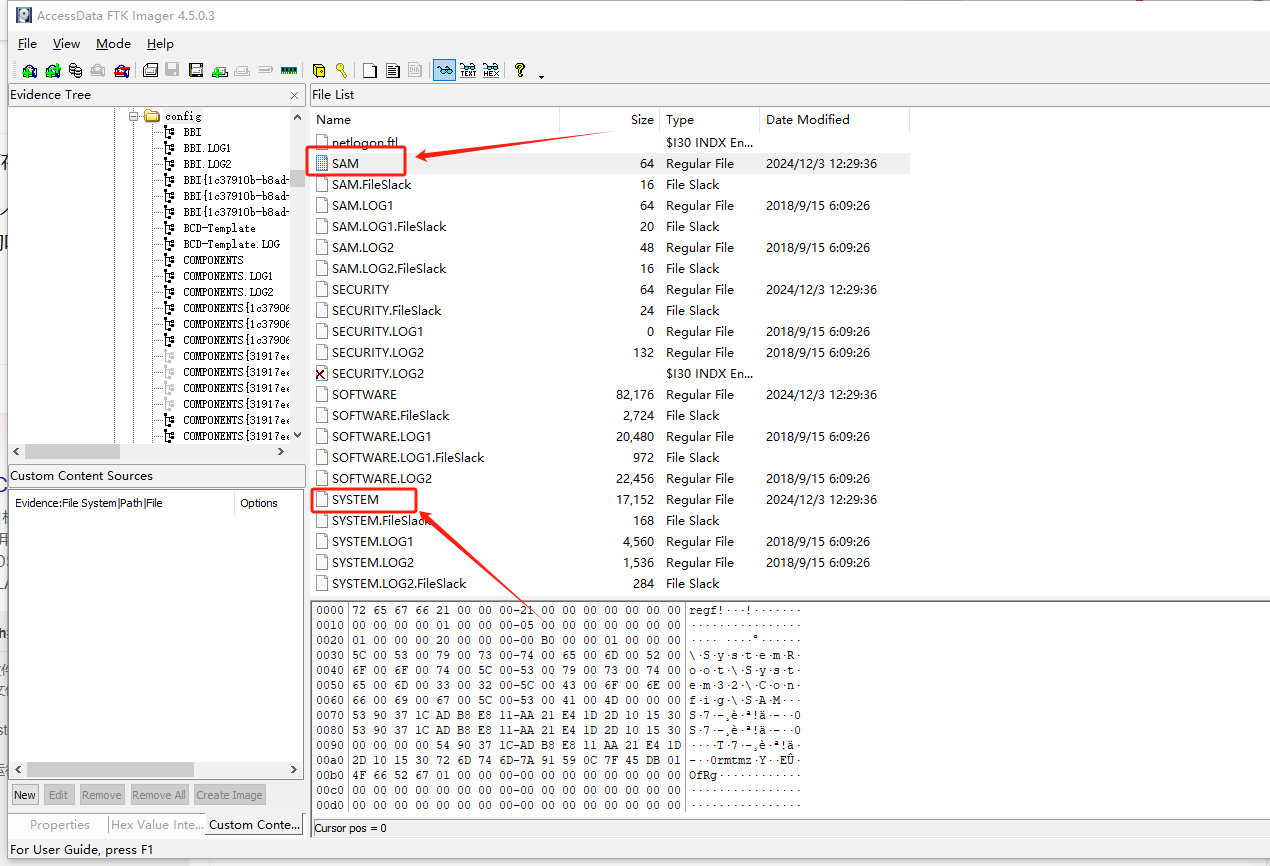Open the Help menu
This screenshot has height=866, width=1270.
[160, 44]
